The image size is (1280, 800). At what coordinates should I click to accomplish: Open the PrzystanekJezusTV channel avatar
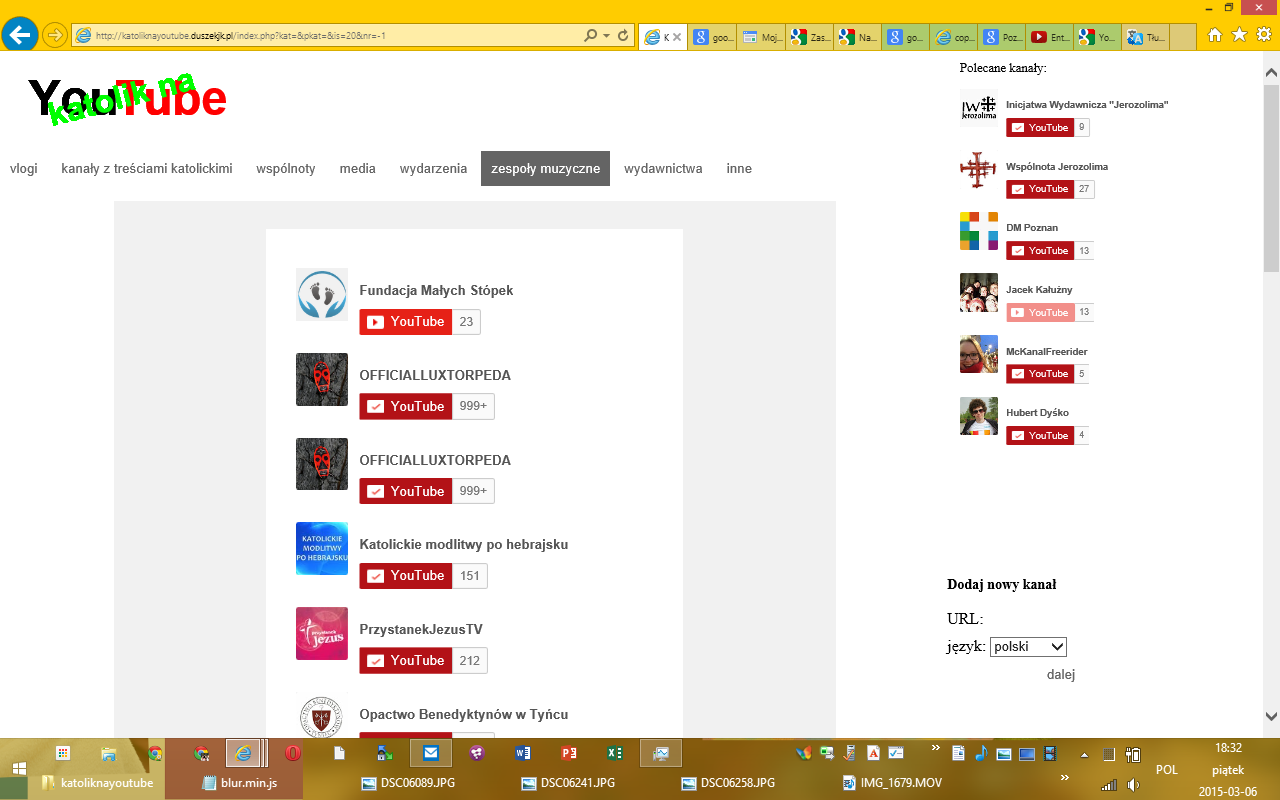tap(322, 633)
